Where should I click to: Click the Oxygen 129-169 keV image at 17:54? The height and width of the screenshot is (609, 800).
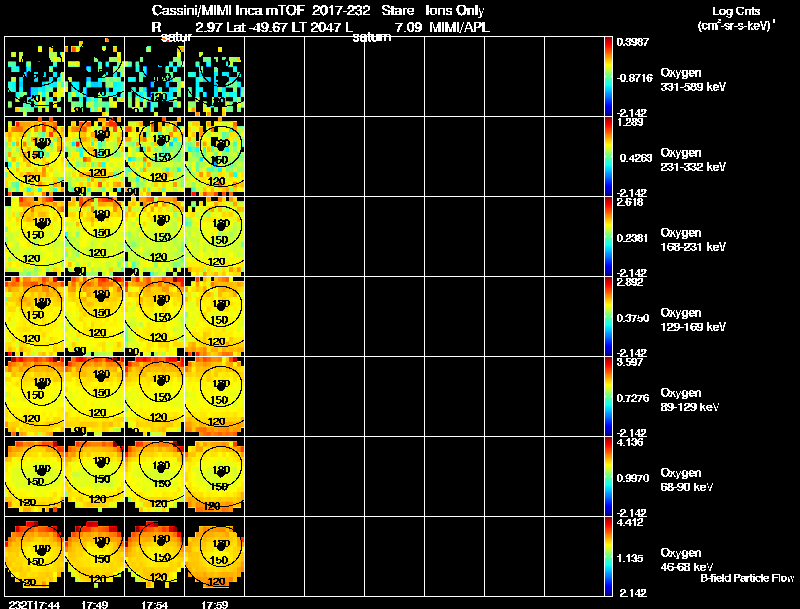[155, 317]
